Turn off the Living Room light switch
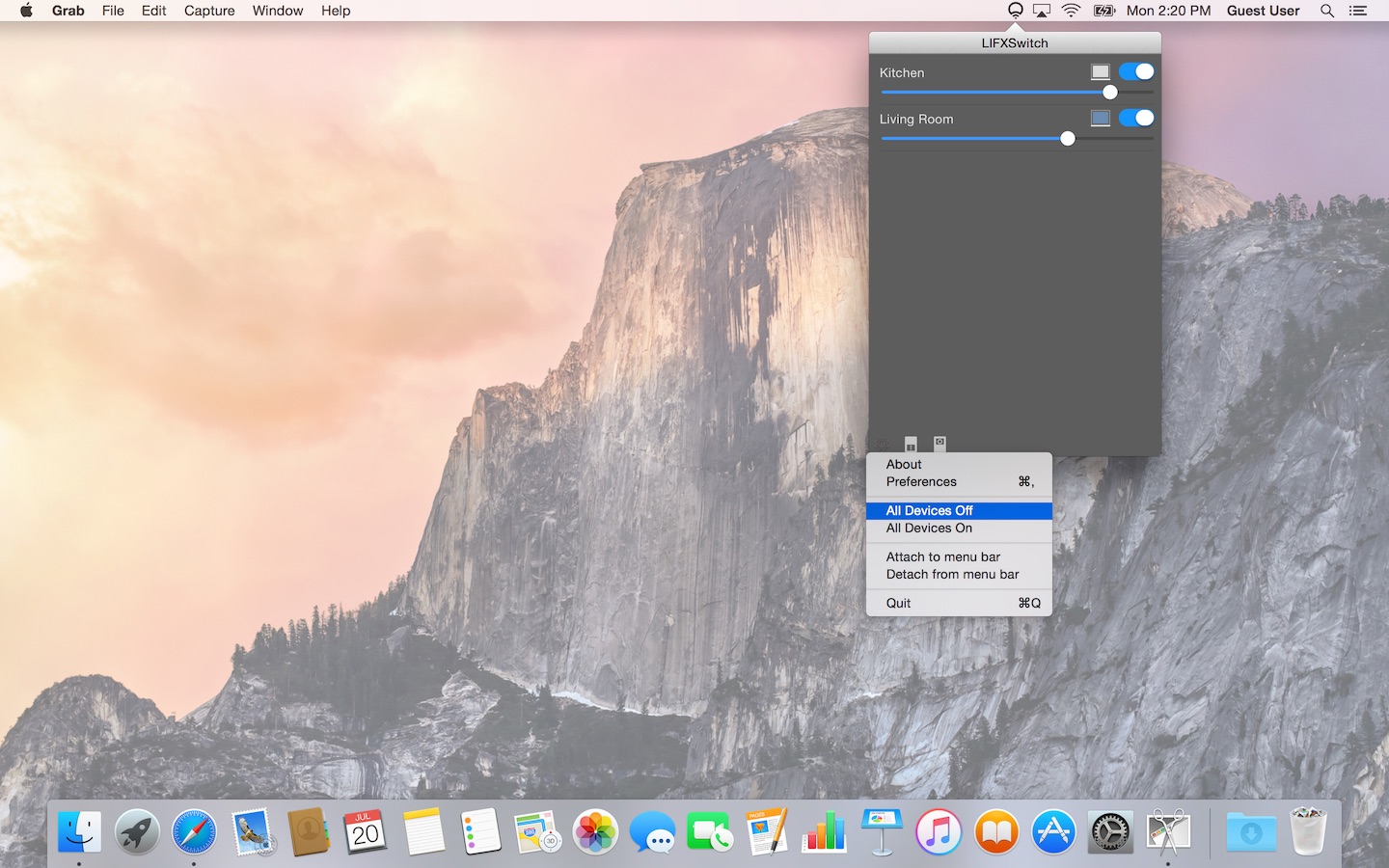 click(x=1136, y=118)
